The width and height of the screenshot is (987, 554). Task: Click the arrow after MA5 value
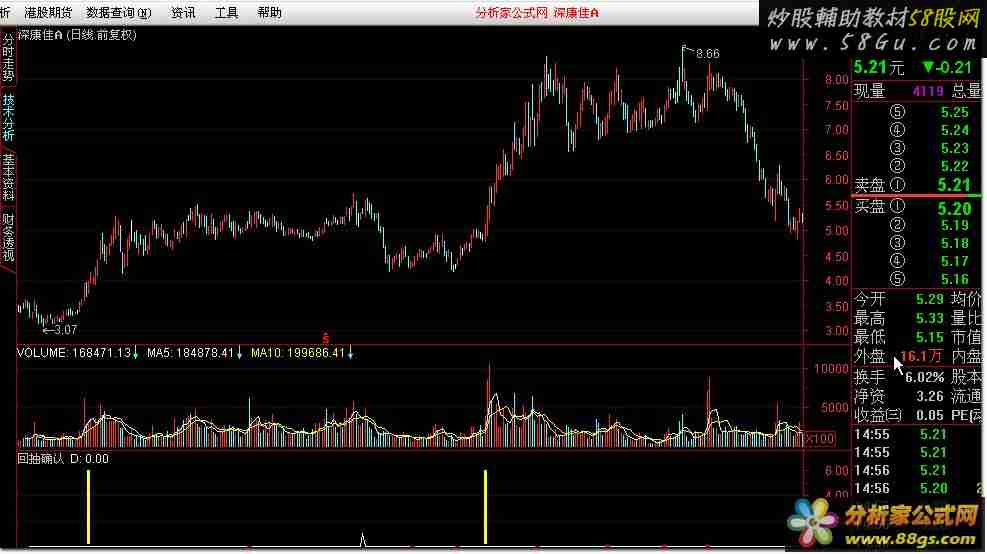click(x=239, y=354)
